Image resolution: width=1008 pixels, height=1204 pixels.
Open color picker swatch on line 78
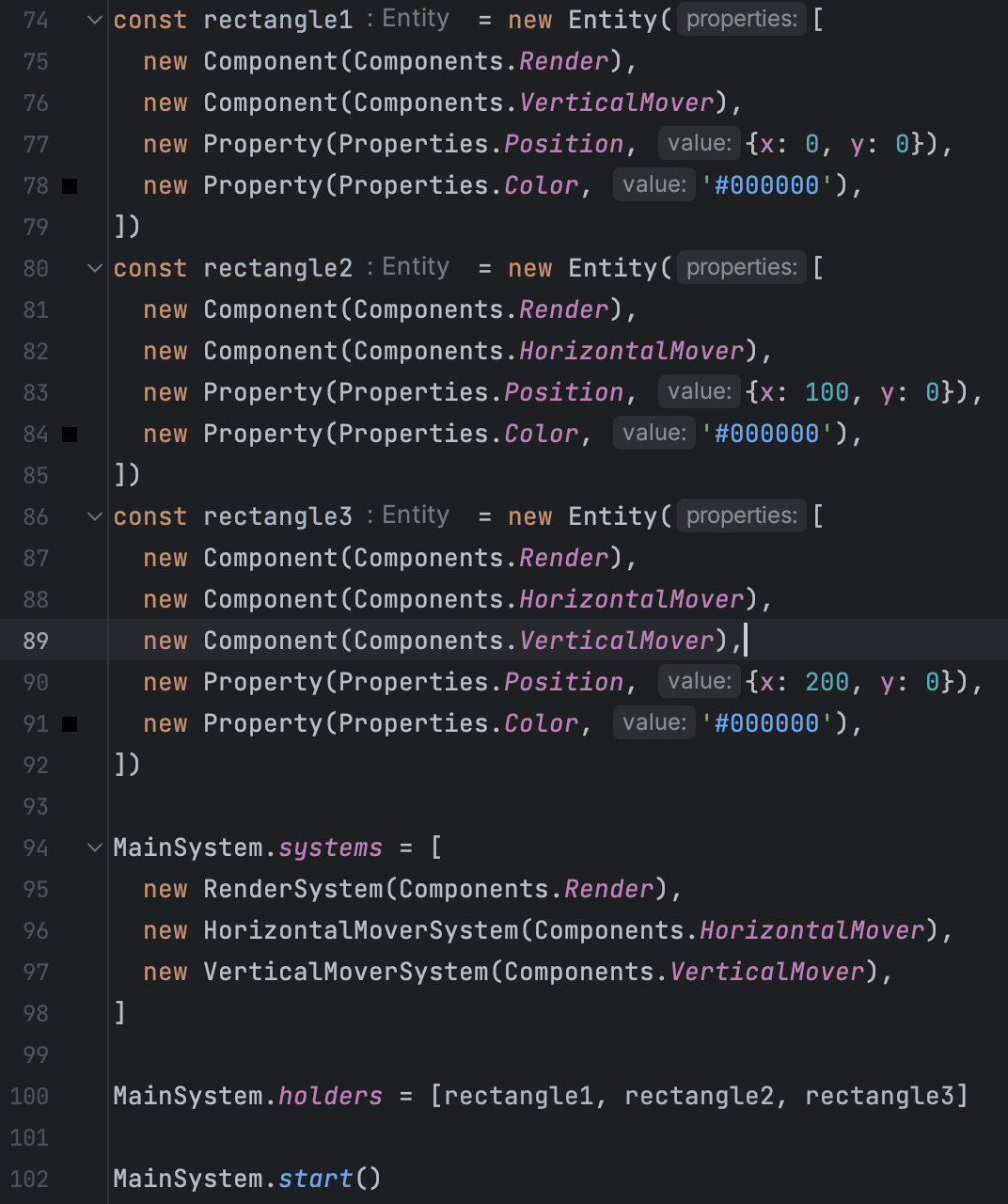coord(70,186)
